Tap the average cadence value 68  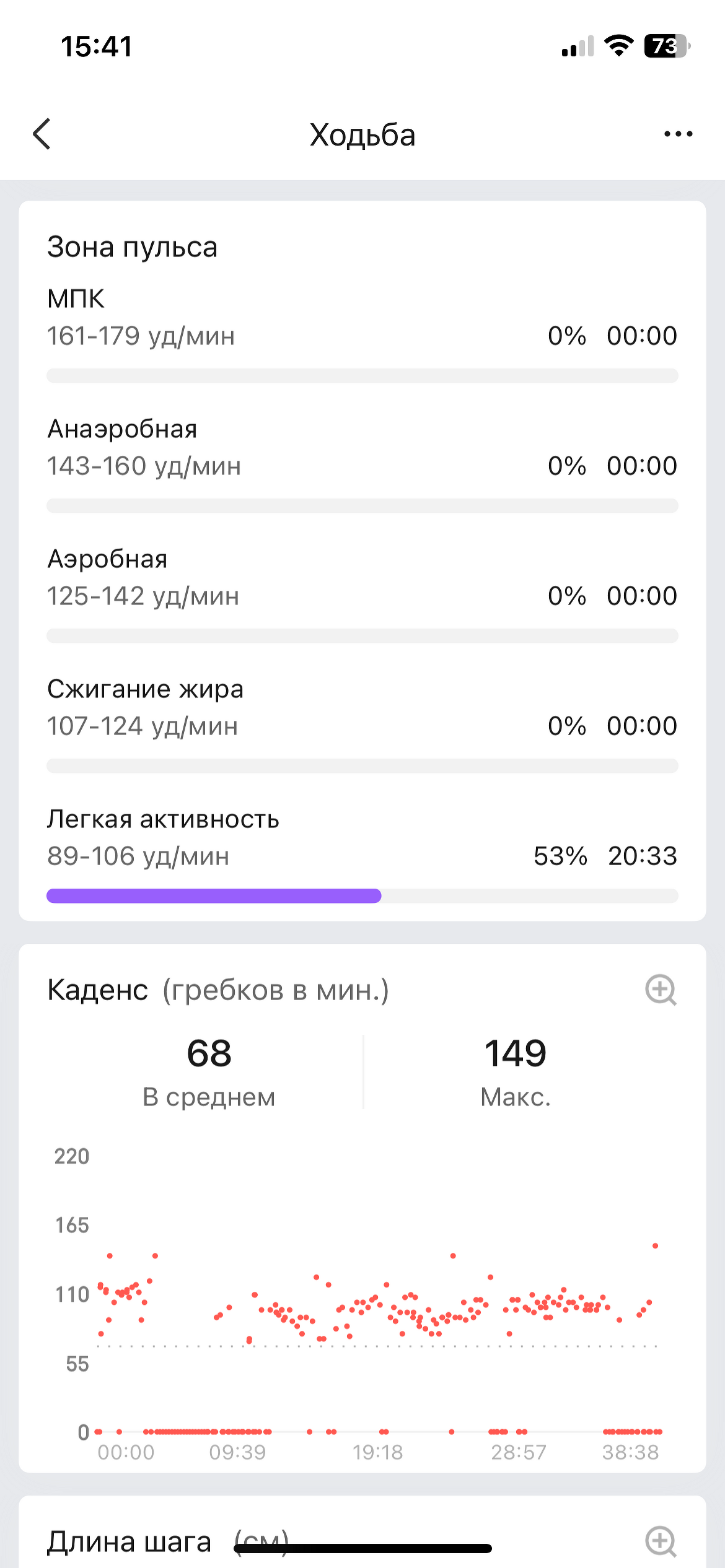209,1053
